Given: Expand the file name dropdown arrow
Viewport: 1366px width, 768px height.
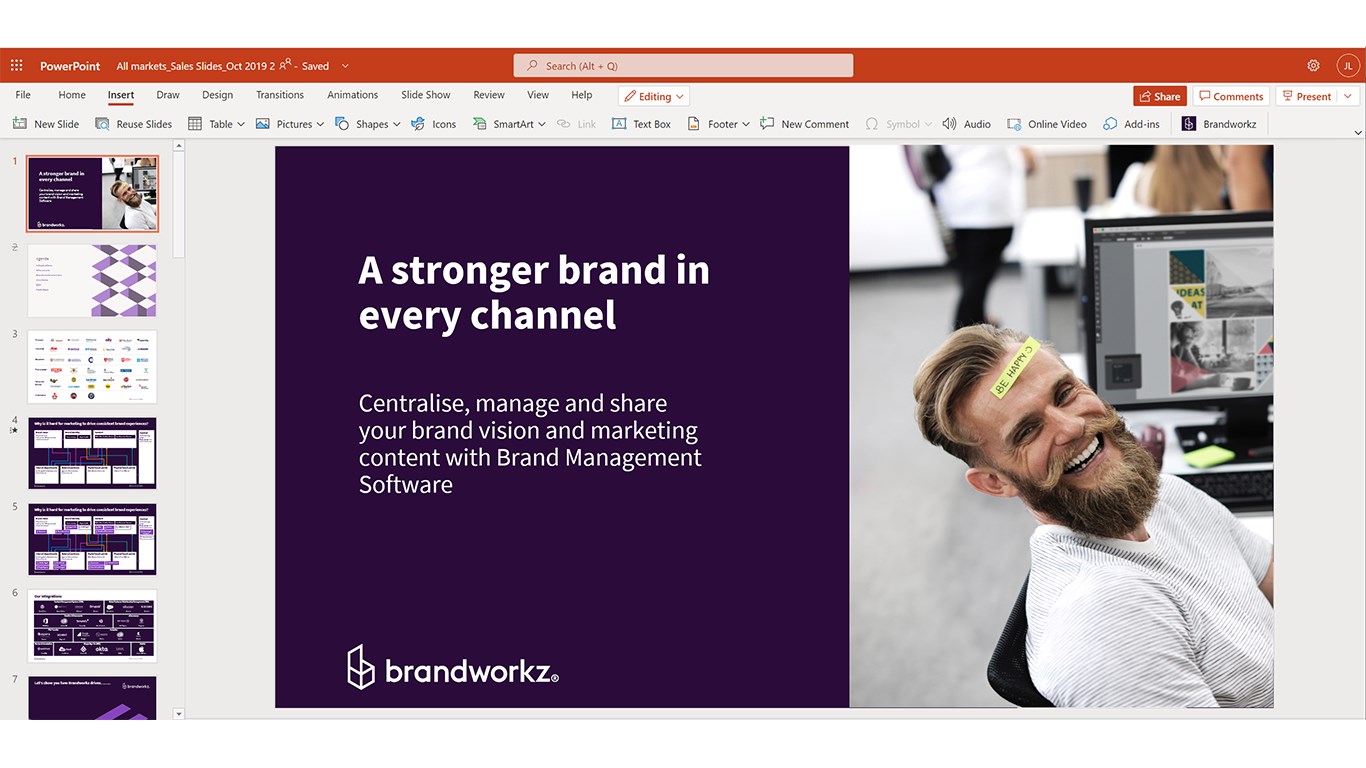Looking at the screenshot, I should [345, 66].
